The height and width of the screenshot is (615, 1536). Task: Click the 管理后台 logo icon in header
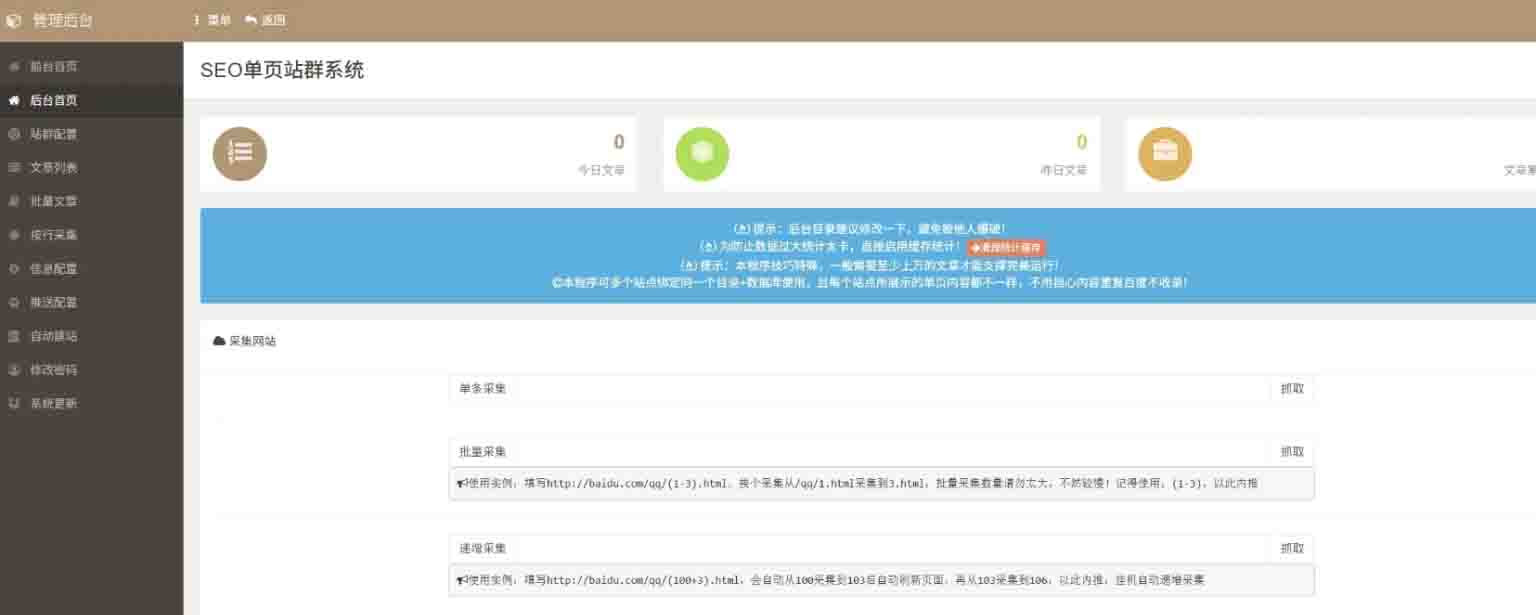coord(13,20)
